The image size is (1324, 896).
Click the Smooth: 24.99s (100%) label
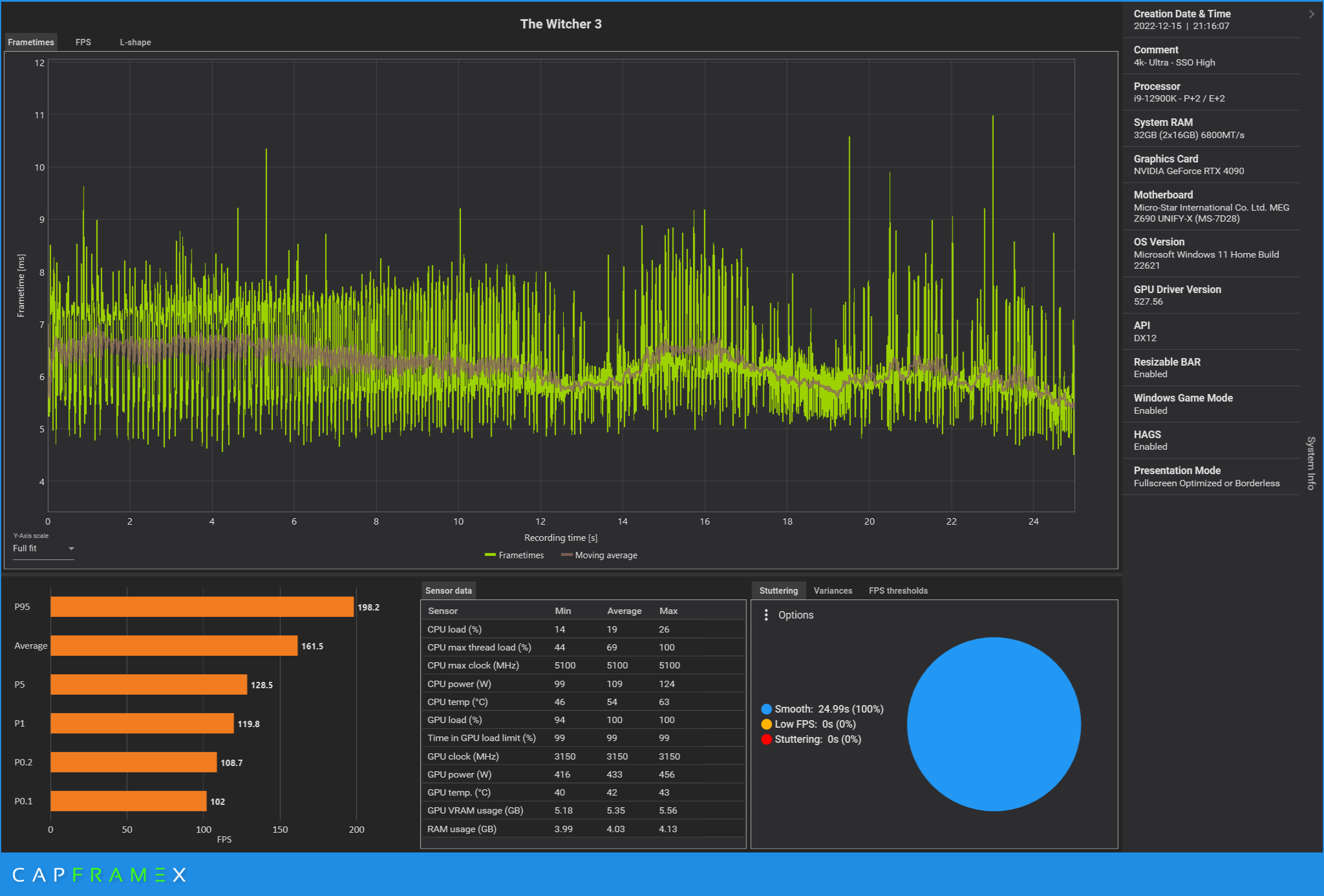tap(829, 709)
